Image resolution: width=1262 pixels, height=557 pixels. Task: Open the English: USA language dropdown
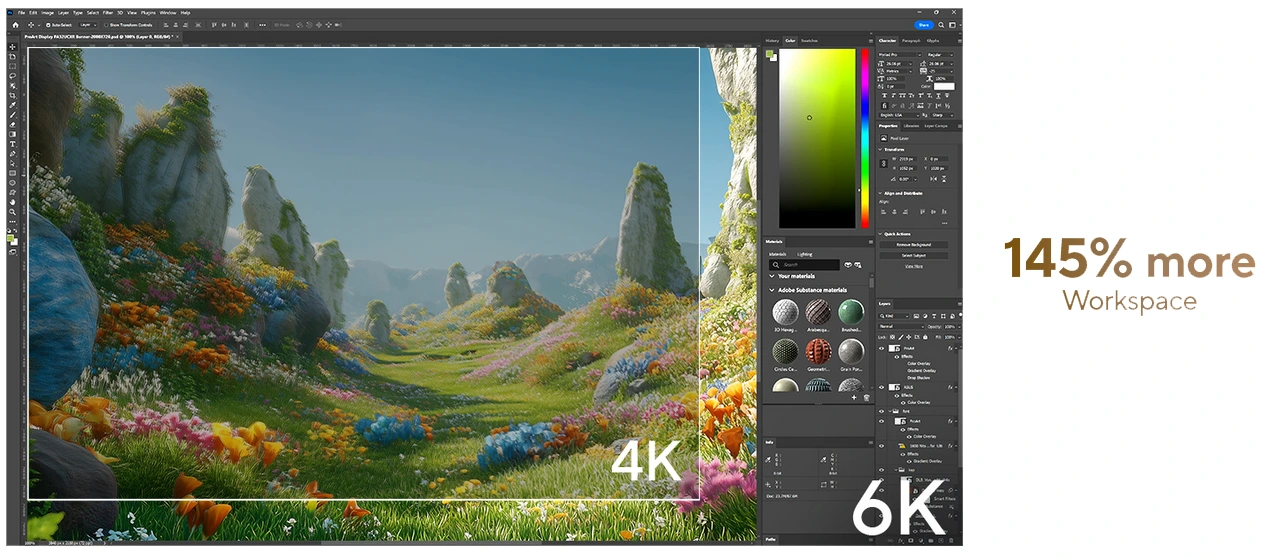[899, 115]
